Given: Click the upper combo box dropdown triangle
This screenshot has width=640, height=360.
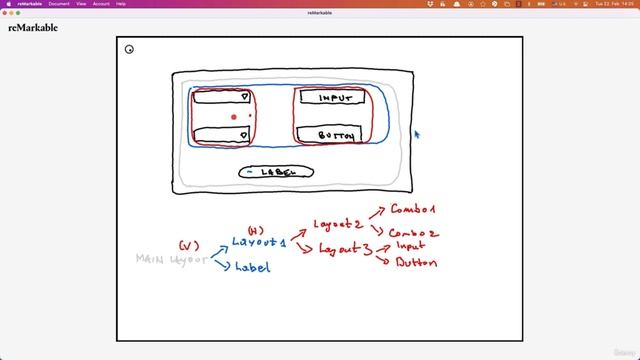Looking at the screenshot, I should pyautogui.click(x=244, y=97).
